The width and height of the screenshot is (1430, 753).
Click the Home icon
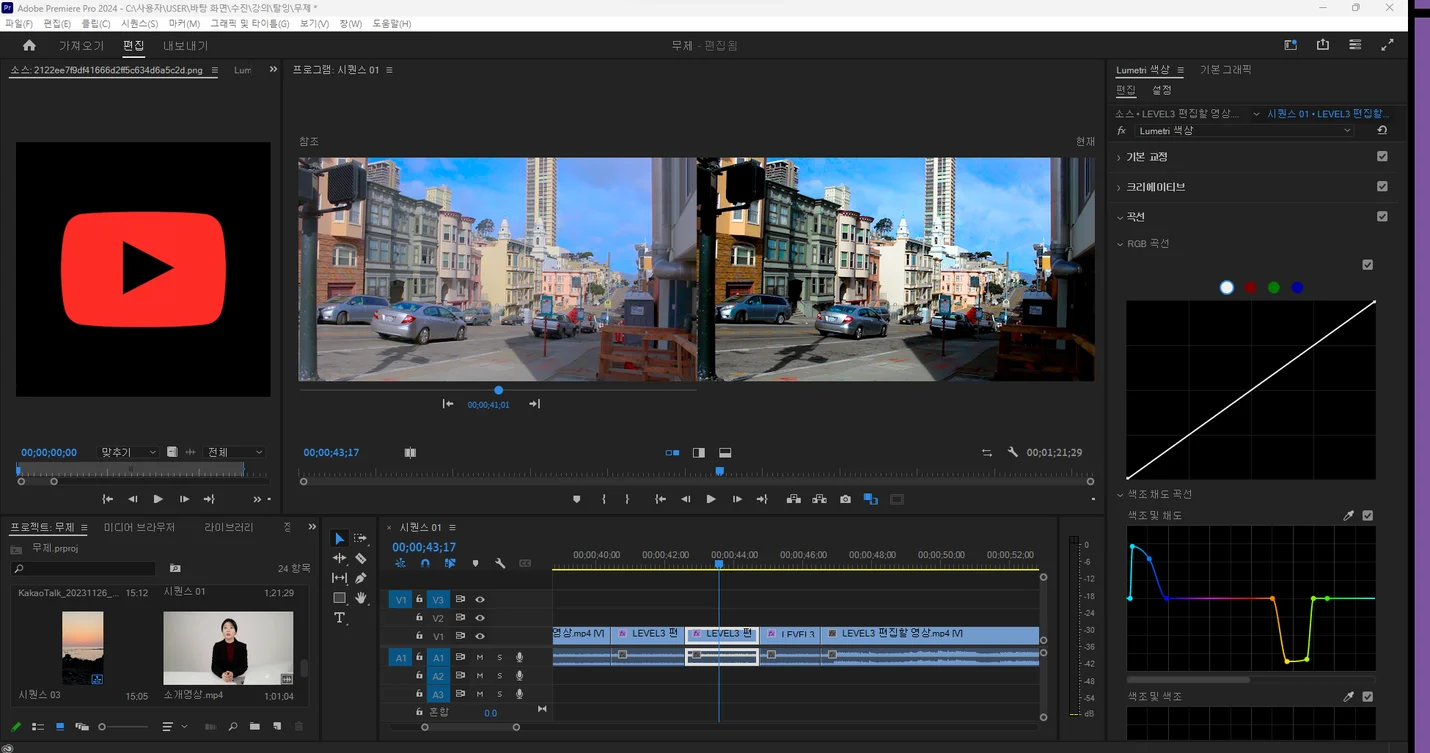[29, 45]
